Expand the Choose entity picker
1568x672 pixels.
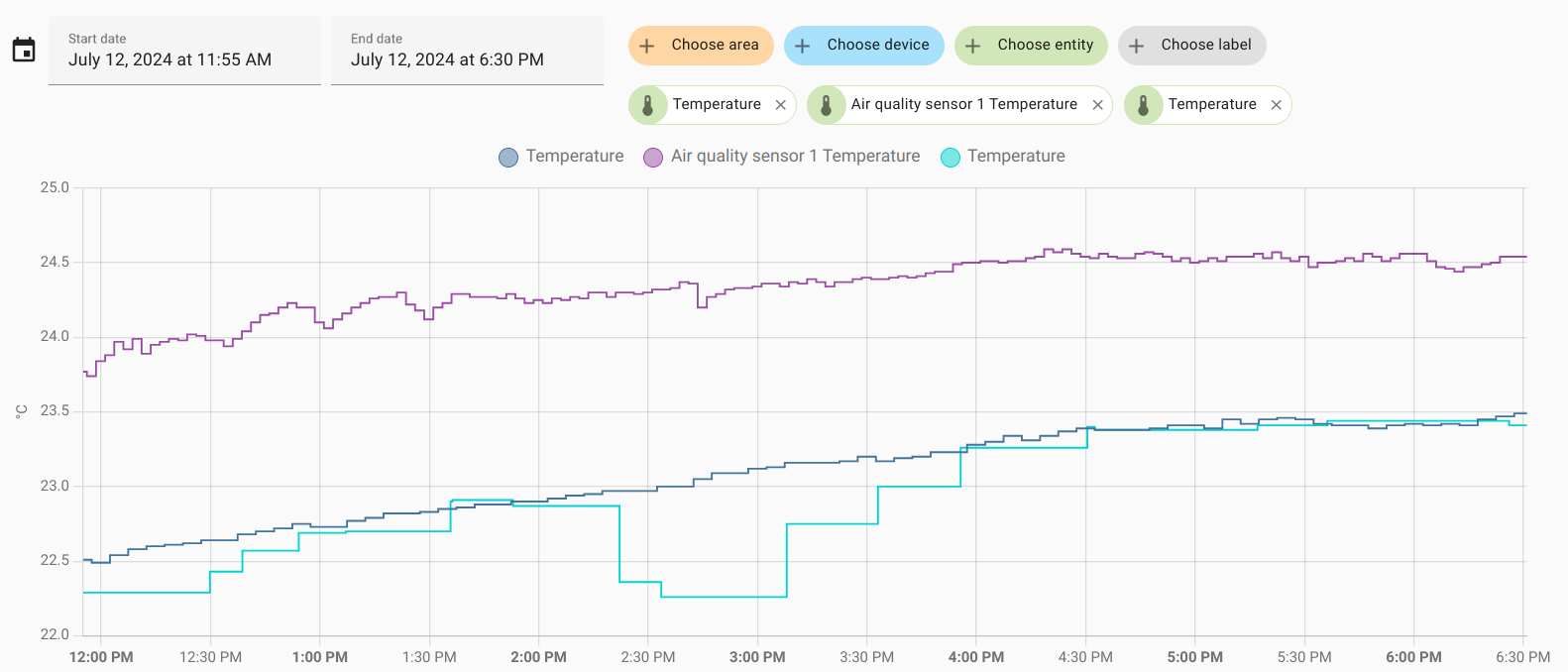pyautogui.click(x=1031, y=46)
